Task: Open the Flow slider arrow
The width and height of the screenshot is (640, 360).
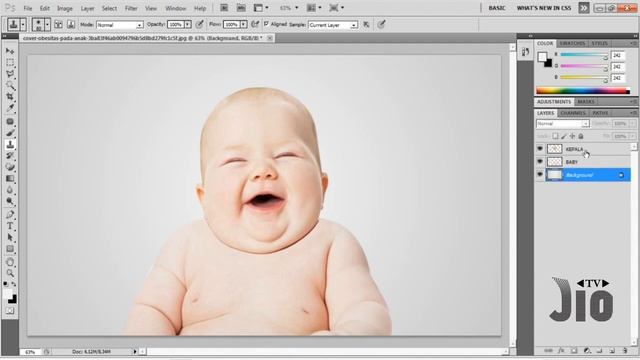Action: [244, 24]
